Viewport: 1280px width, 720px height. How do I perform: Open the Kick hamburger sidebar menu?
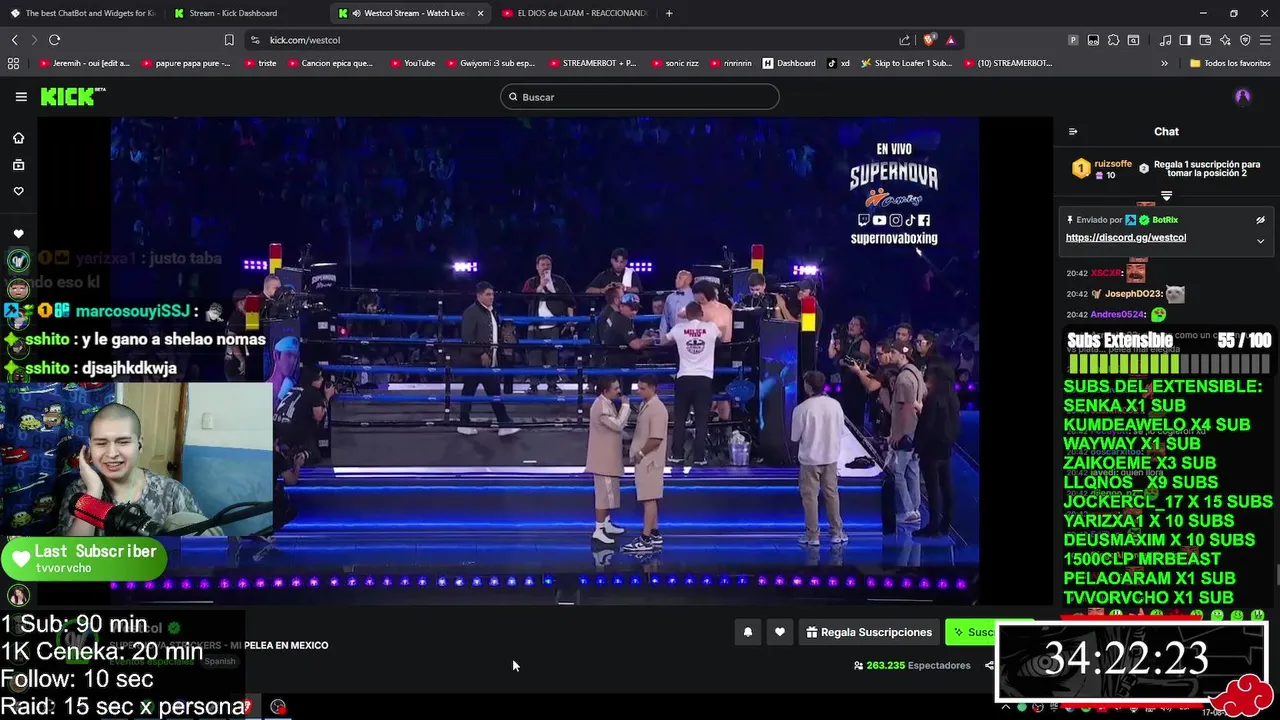coord(21,97)
